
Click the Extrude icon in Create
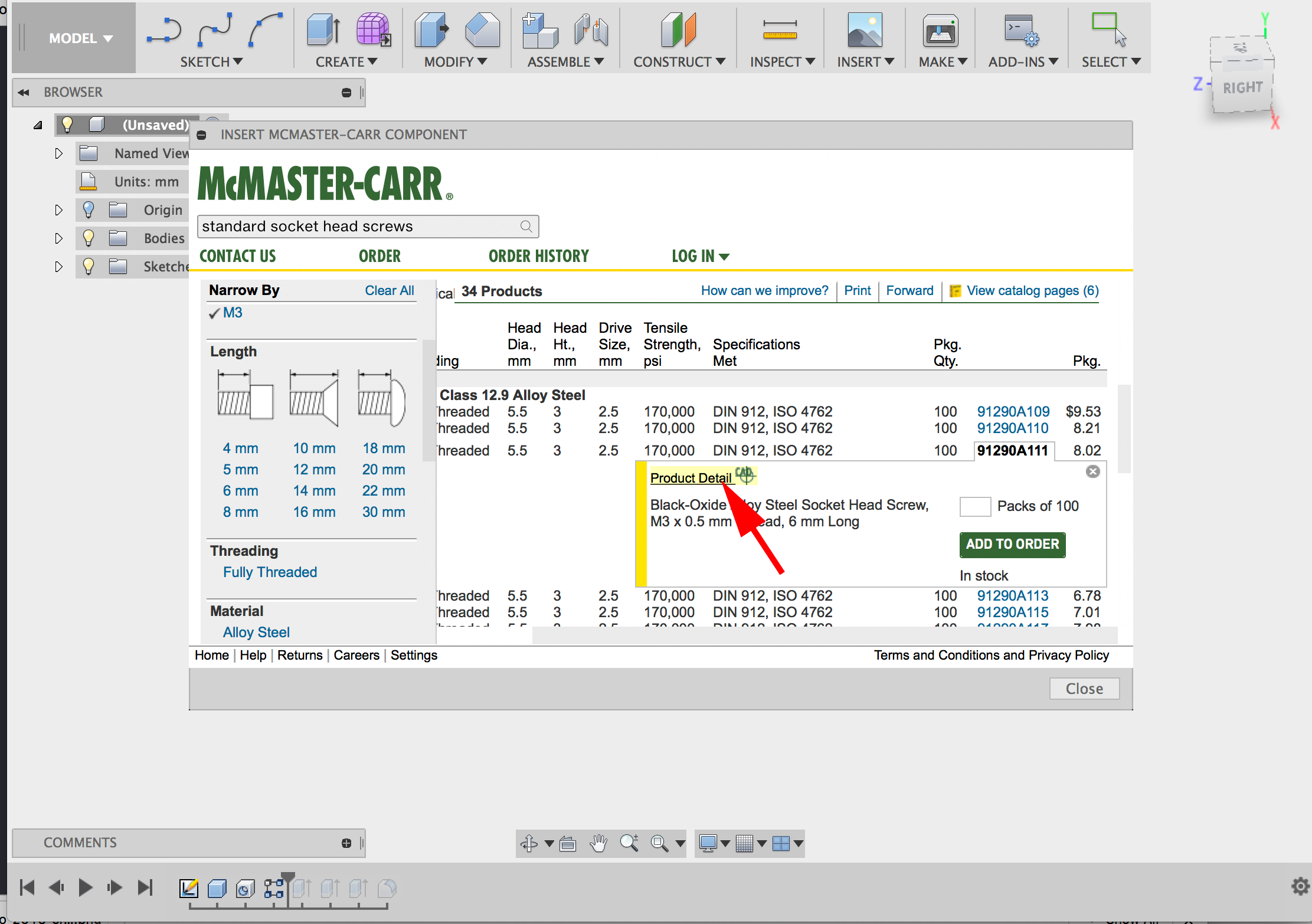click(x=323, y=30)
